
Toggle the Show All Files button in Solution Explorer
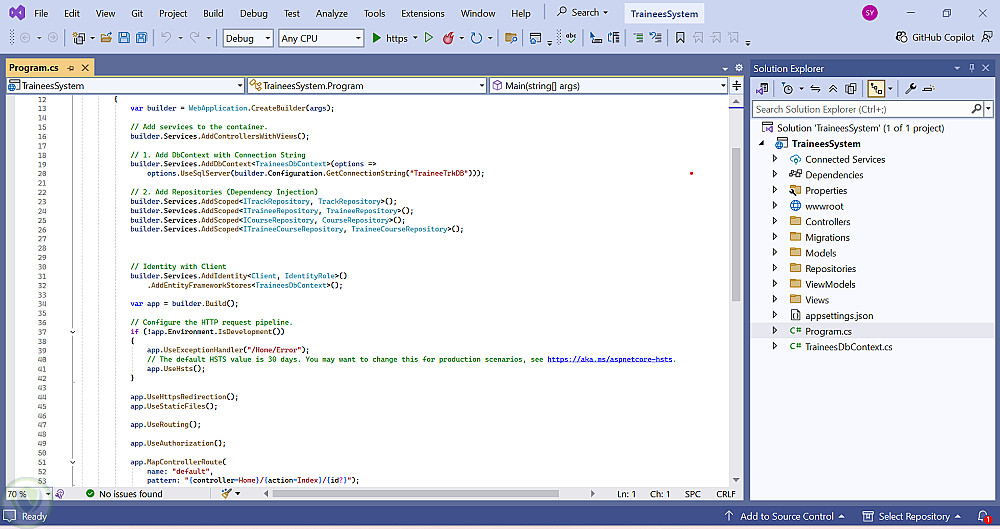click(x=851, y=88)
